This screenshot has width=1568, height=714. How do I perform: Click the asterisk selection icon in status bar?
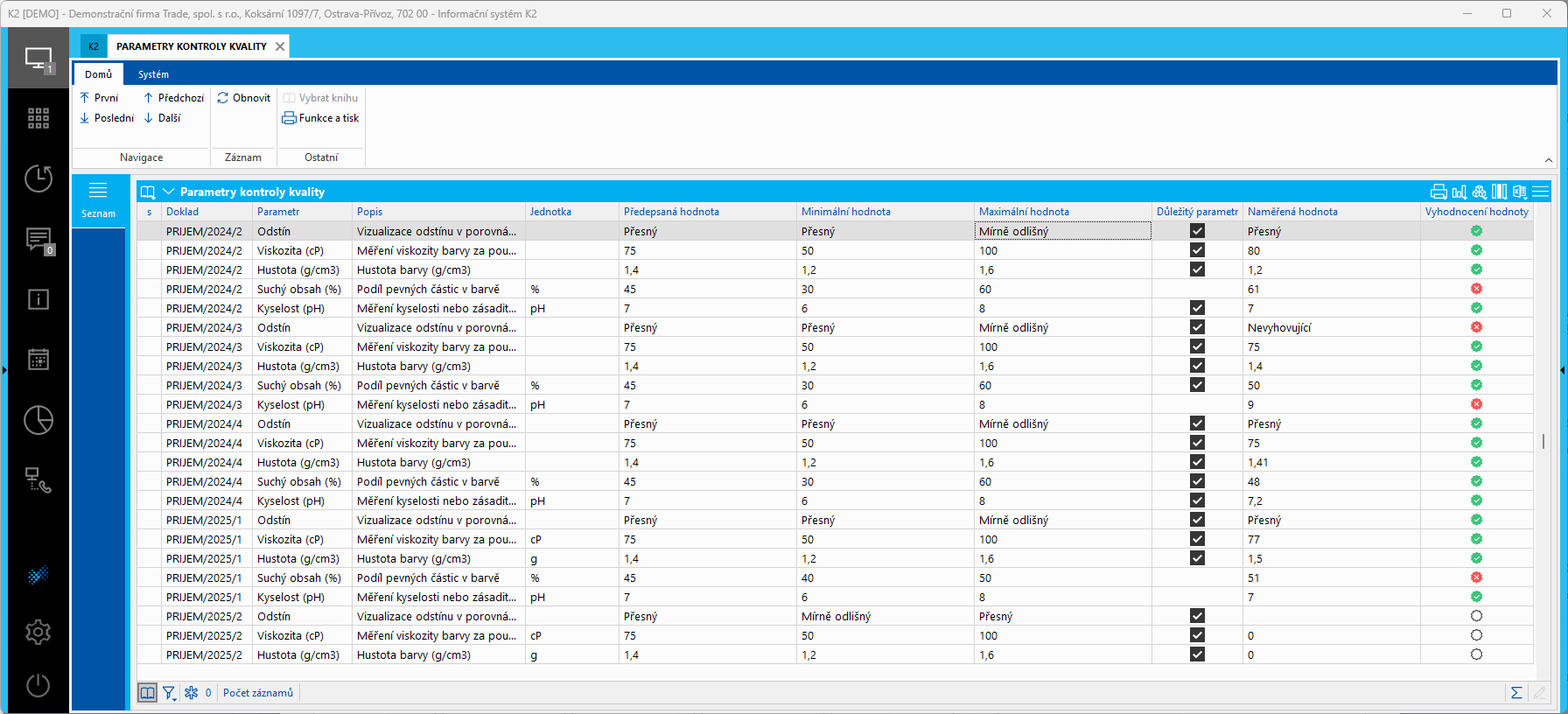[x=191, y=693]
